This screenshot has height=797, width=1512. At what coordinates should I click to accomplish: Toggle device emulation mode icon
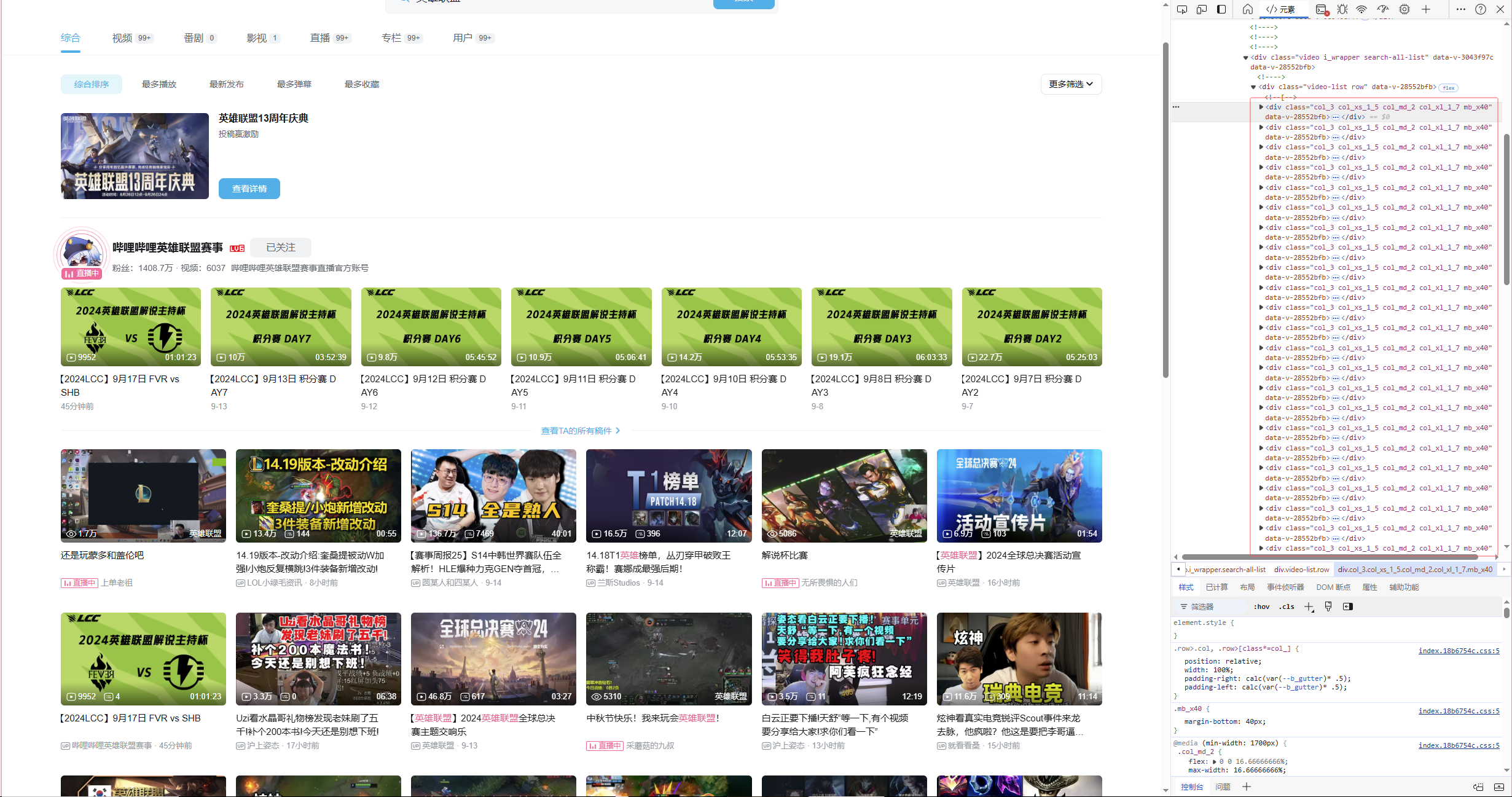tap(1202, 9)
